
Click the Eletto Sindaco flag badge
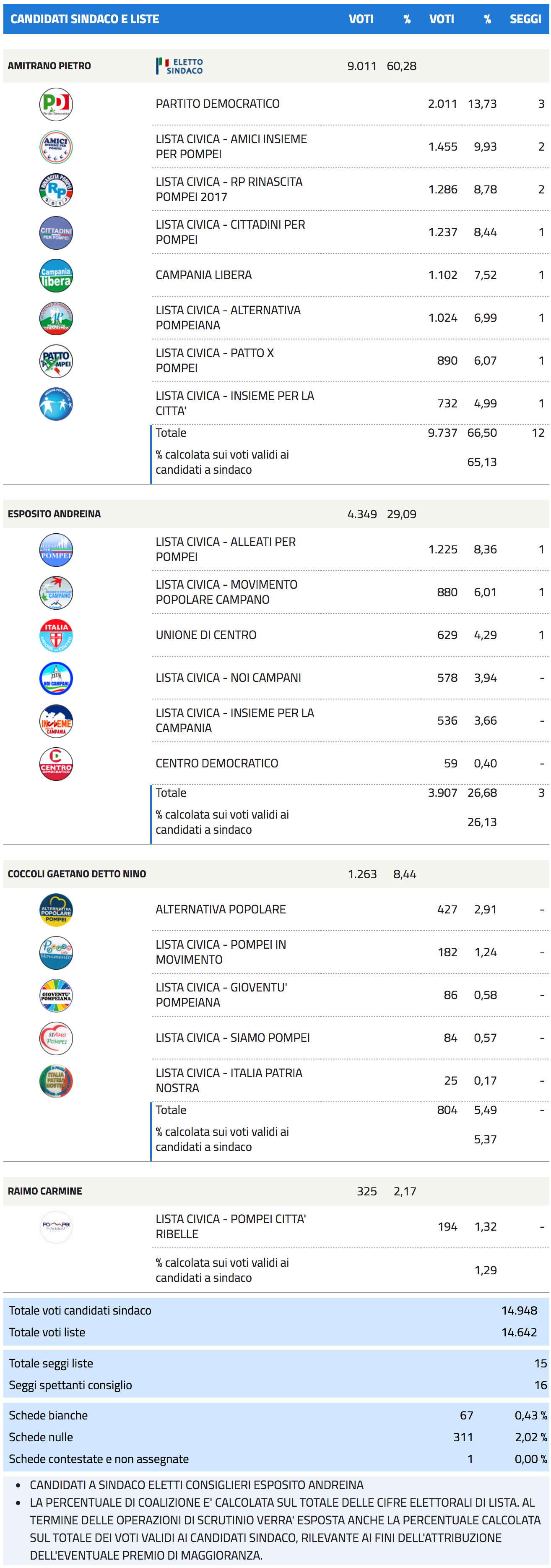click(179, 66)
